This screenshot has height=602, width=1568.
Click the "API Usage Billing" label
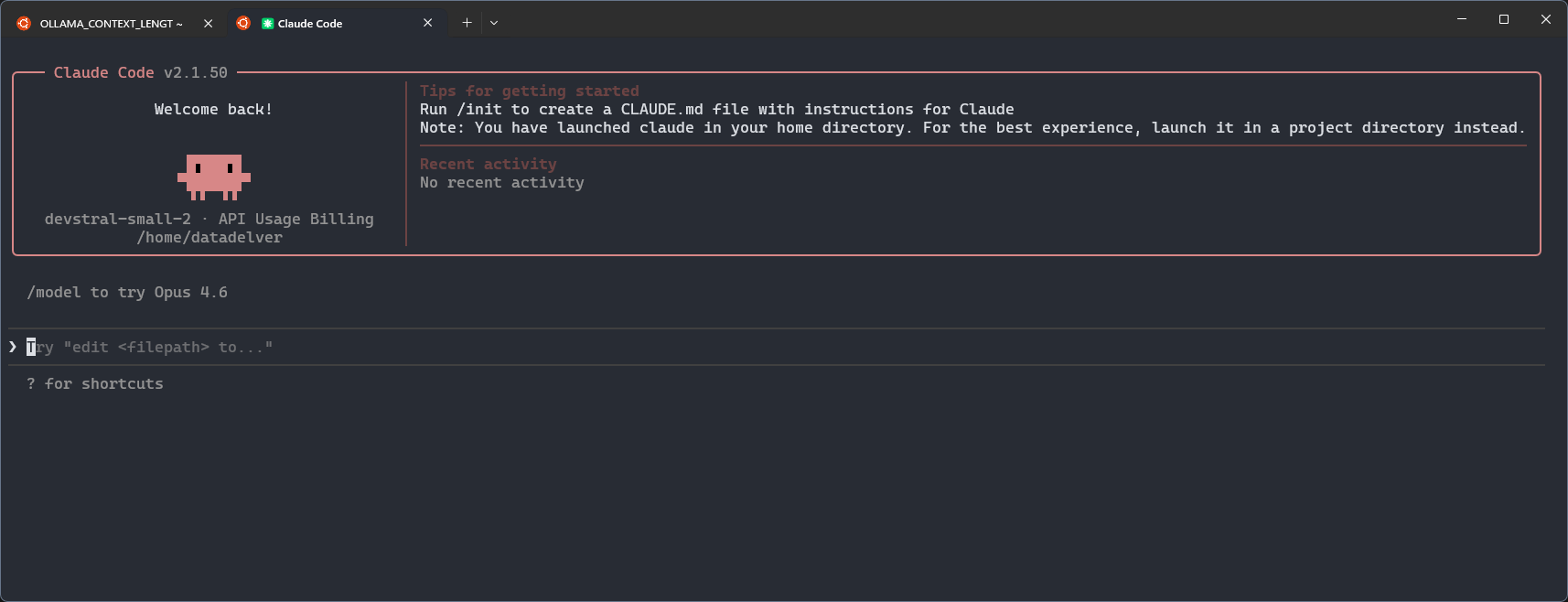point(294,219)
